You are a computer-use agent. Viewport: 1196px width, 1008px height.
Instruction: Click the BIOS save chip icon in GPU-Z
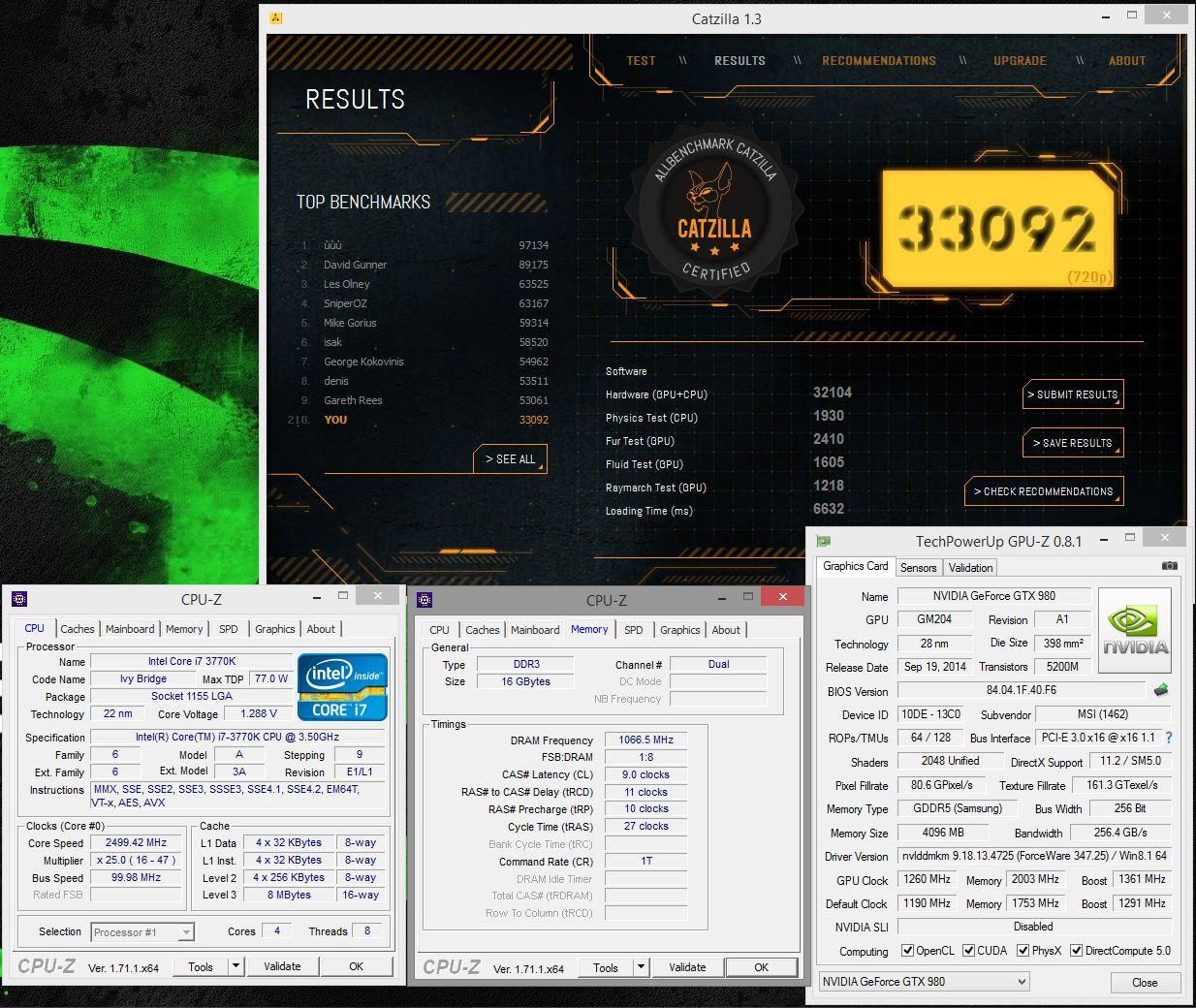click(x=1161, y=690)
